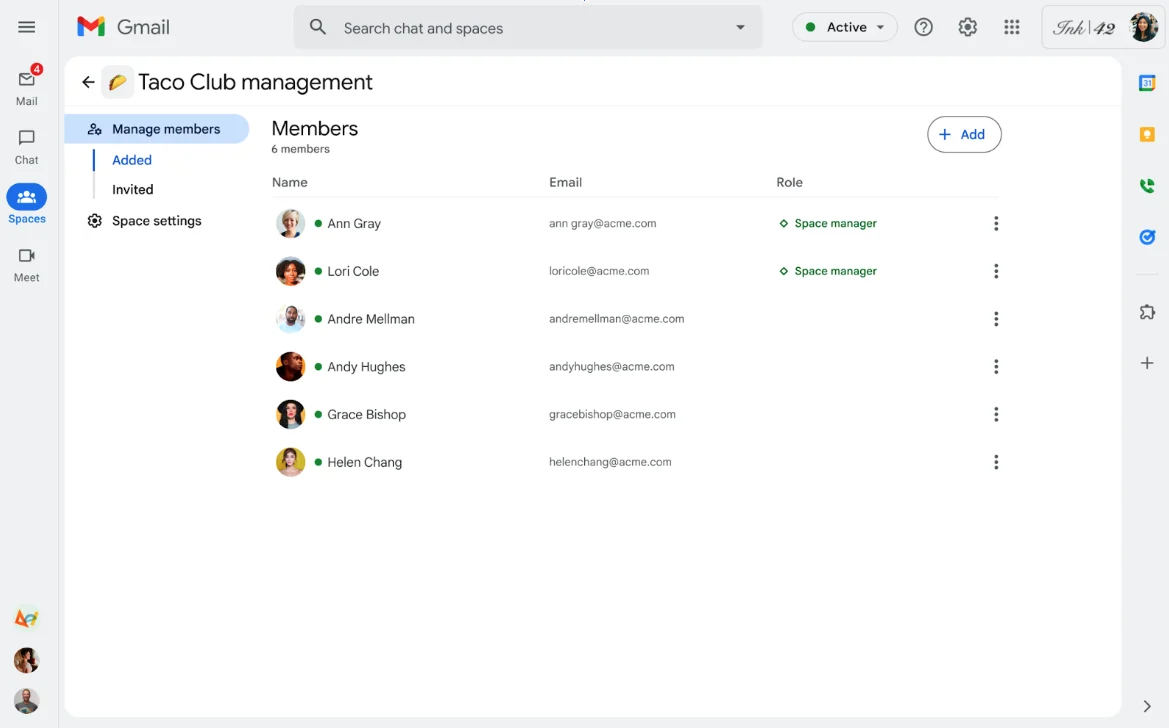This screenshot has height=728, width=1169.
Task: Open Space settings in the left menu
Action: [x=156, y=221]
